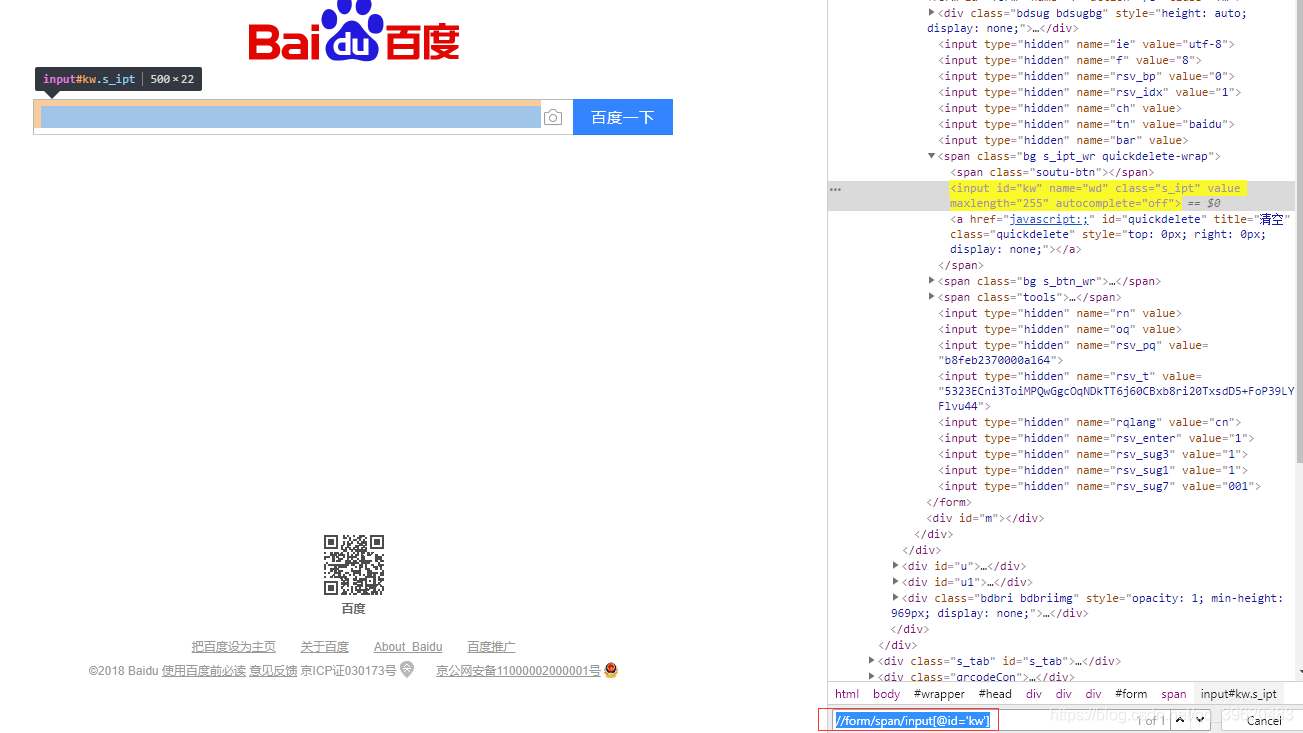The height and width of the screenshot is (733, 1303).
Task: Select the hidden input name="rqlang" row
Action: 1090,422
